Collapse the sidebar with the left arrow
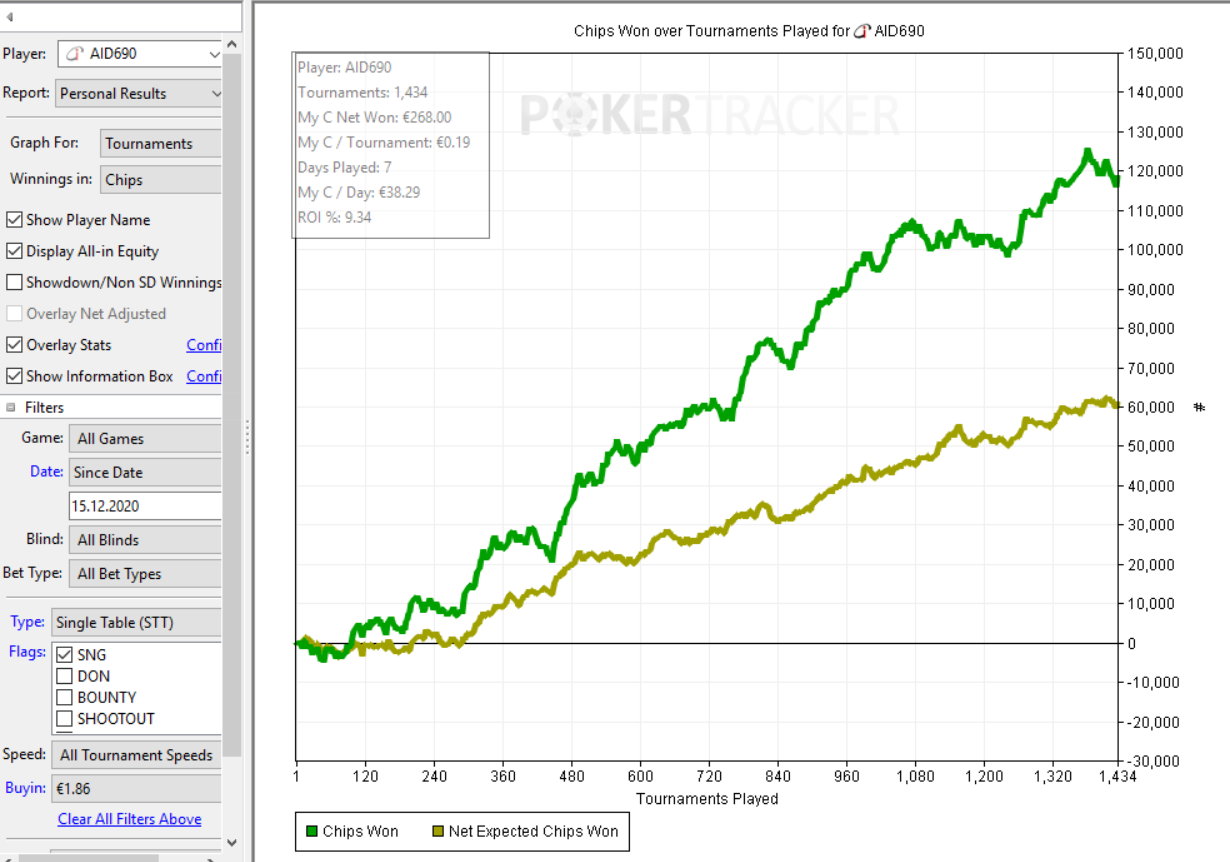 pos(10,17)
